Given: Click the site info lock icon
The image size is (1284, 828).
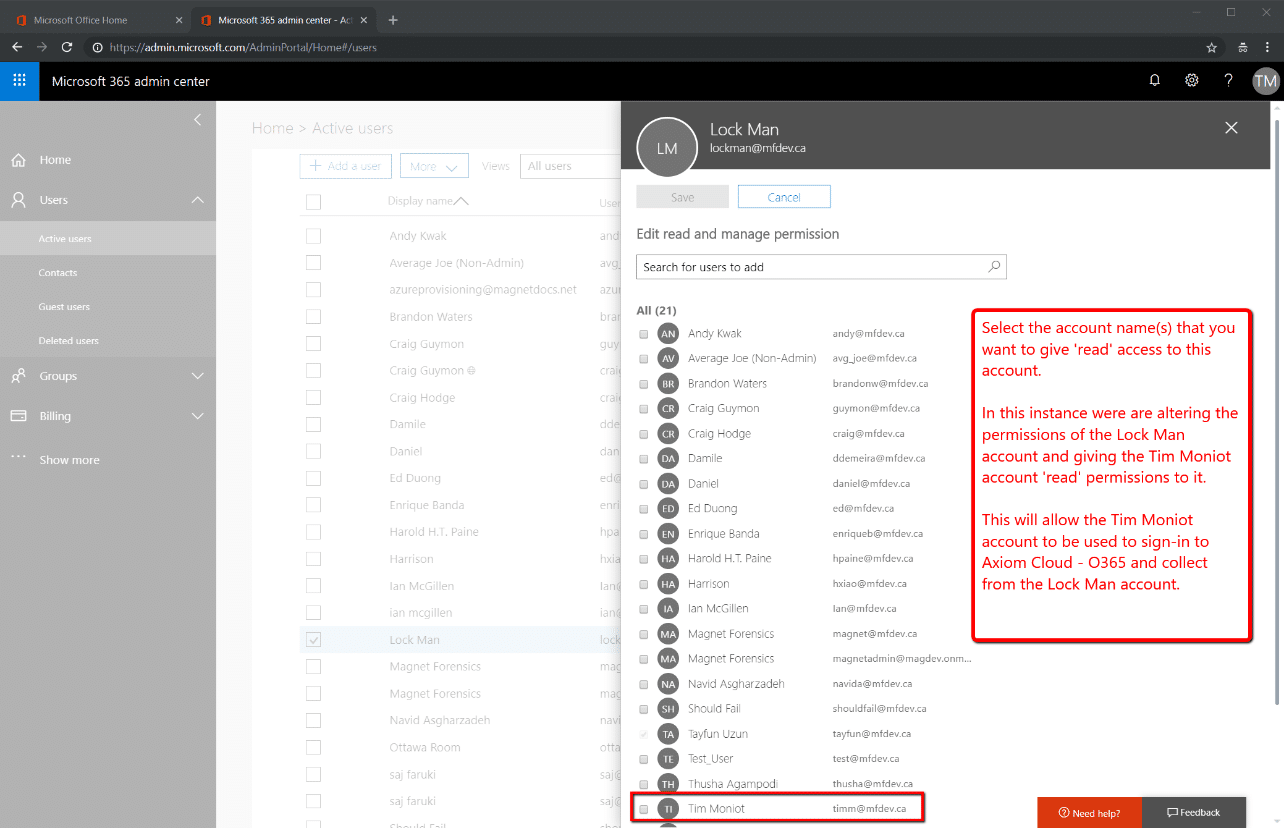Looking at the screenshot, I should tap(96, 47).
